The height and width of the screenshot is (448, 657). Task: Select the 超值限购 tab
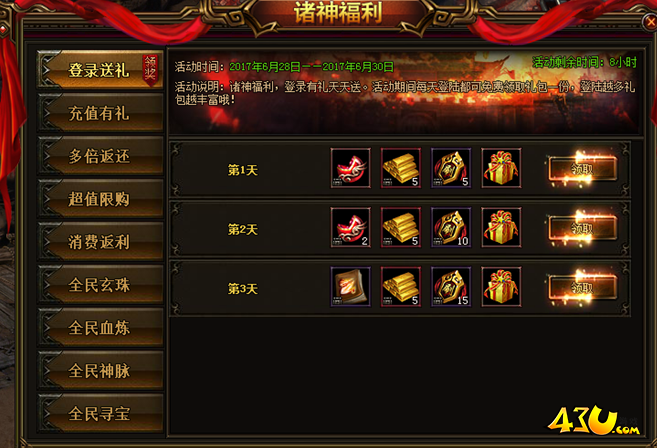(x=100, y=199)
